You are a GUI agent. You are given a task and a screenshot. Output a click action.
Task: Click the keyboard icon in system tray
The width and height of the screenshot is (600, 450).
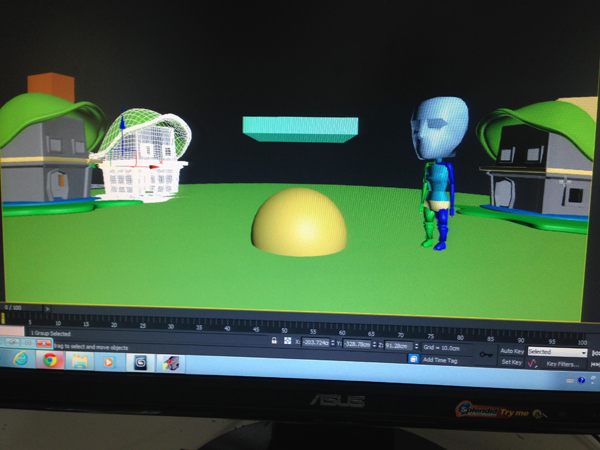click(x=570, y=380)
